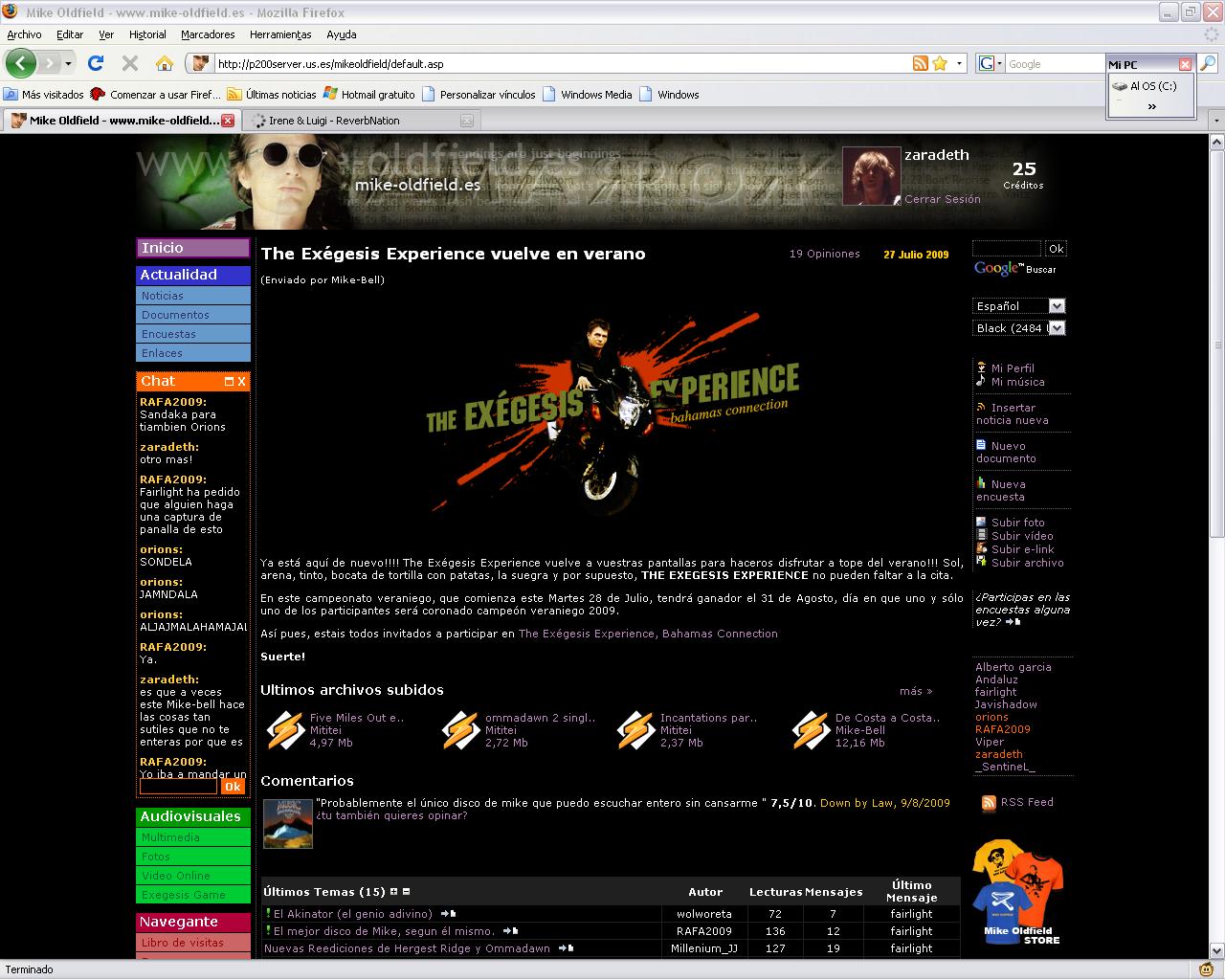Open the Español language dropdown

coord(1057,306)
